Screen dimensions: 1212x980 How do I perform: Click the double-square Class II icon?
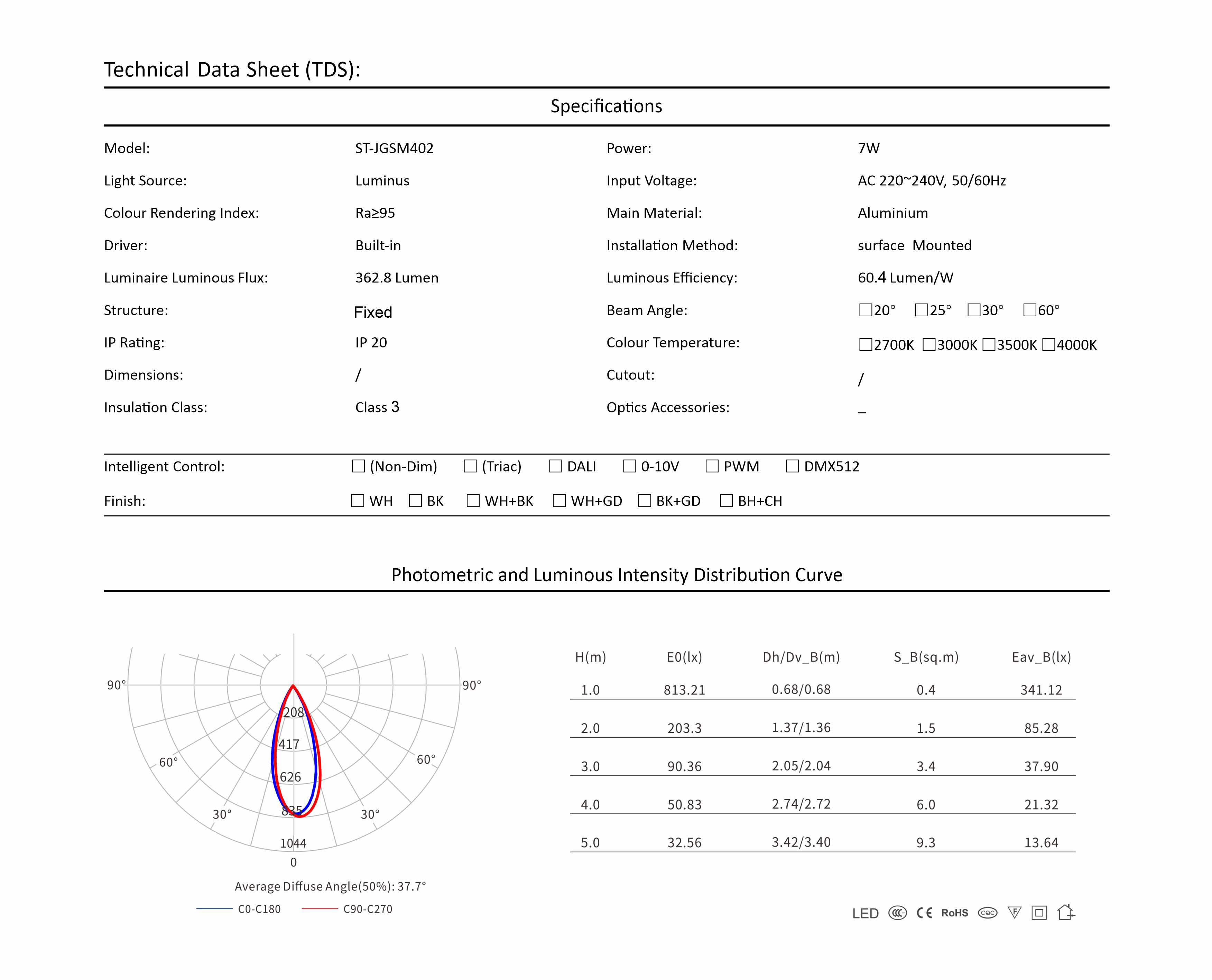coord(1039,913)
